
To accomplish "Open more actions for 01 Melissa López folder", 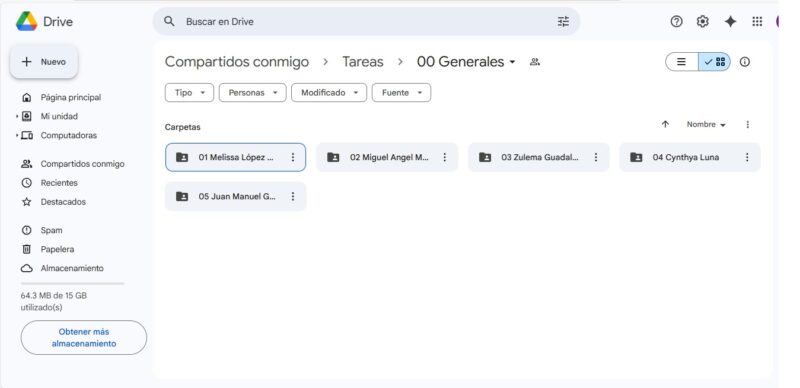I will pos(293,157).
